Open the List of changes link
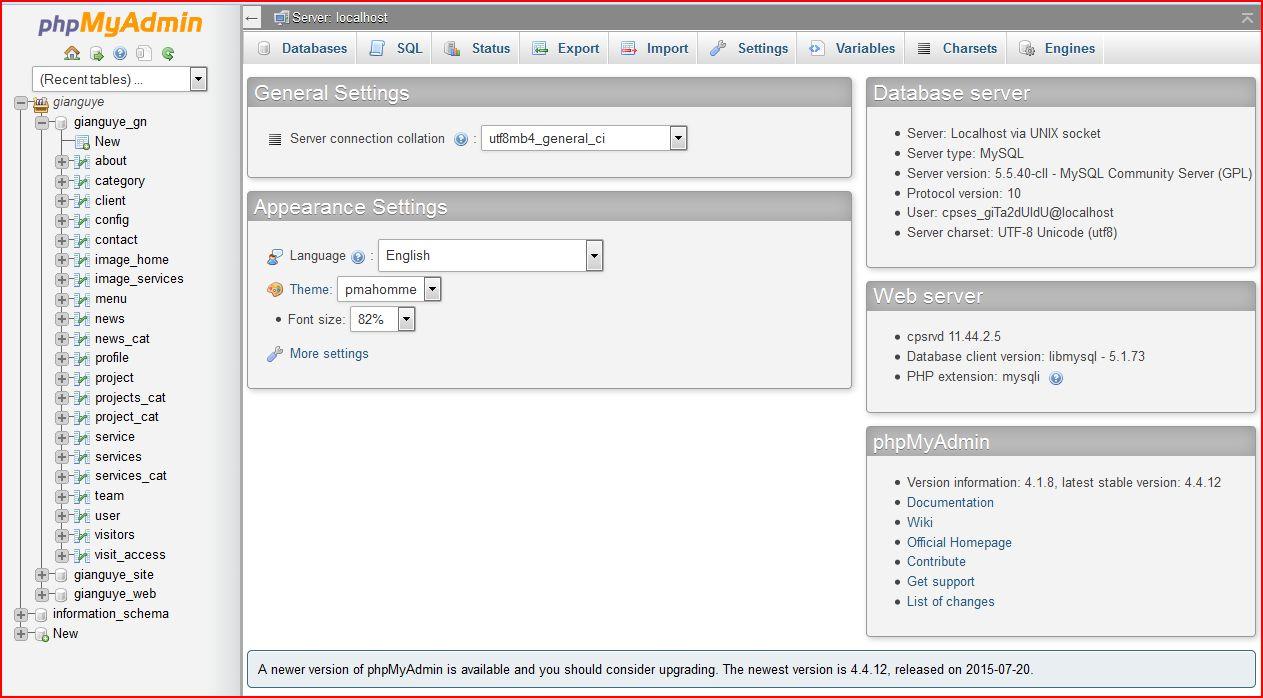This screenshot has height=698, width=1263. point(950,602)
